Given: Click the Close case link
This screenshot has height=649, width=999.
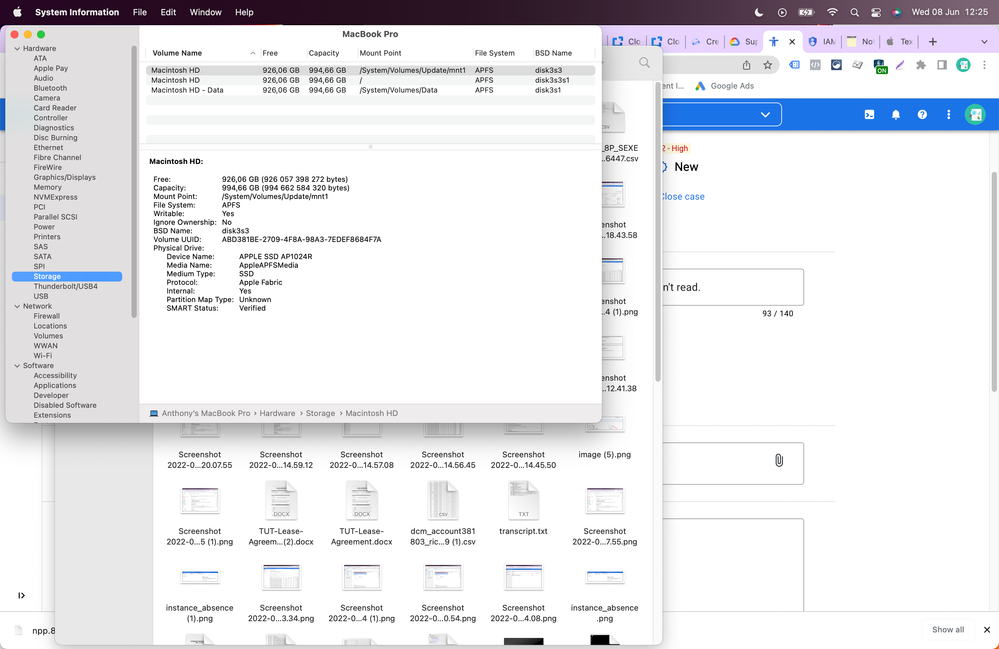Looking at the screenshot, I should pyautogui.click(x=683, y=197).
